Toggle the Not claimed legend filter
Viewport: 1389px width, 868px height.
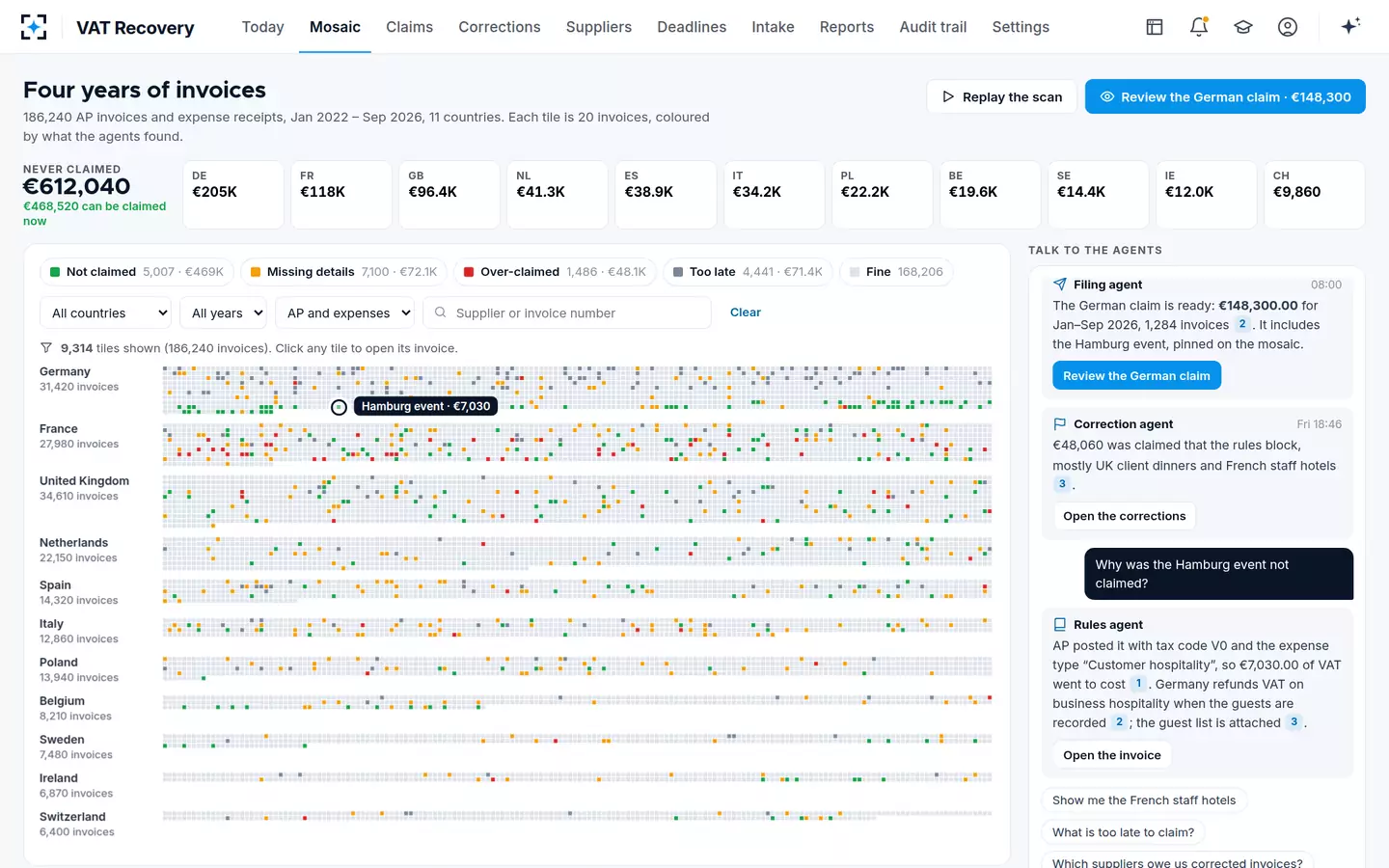point(137,272)
